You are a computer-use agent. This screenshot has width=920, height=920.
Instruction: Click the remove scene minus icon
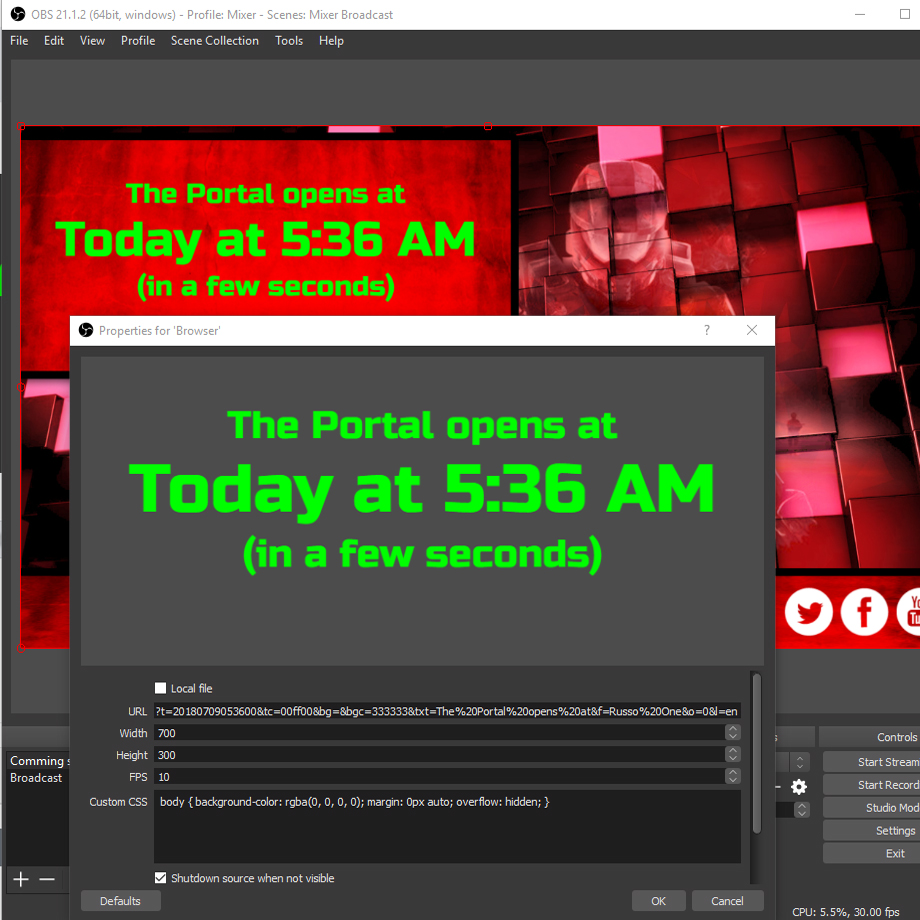(47, 879)
